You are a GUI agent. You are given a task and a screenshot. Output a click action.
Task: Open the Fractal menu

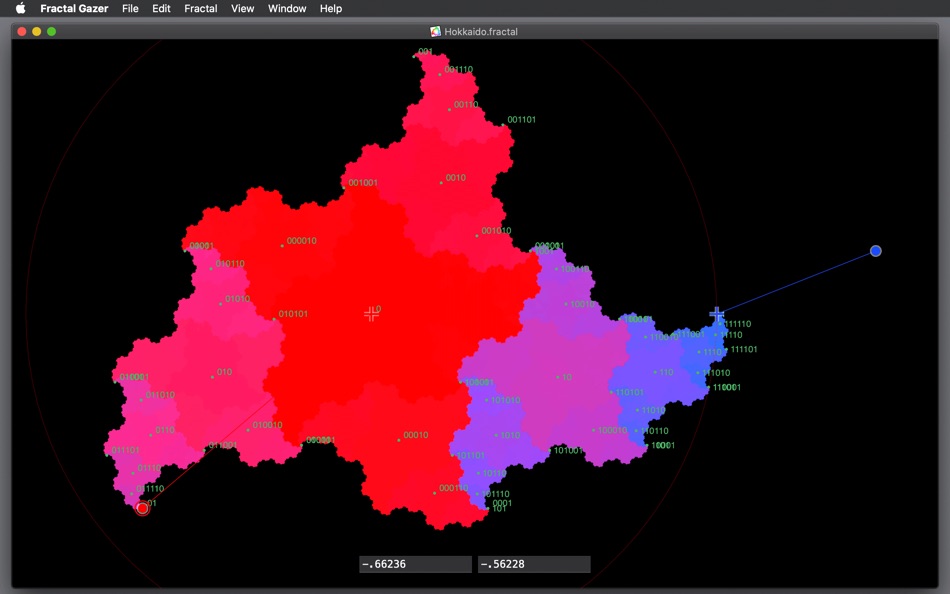click(201, 8)
